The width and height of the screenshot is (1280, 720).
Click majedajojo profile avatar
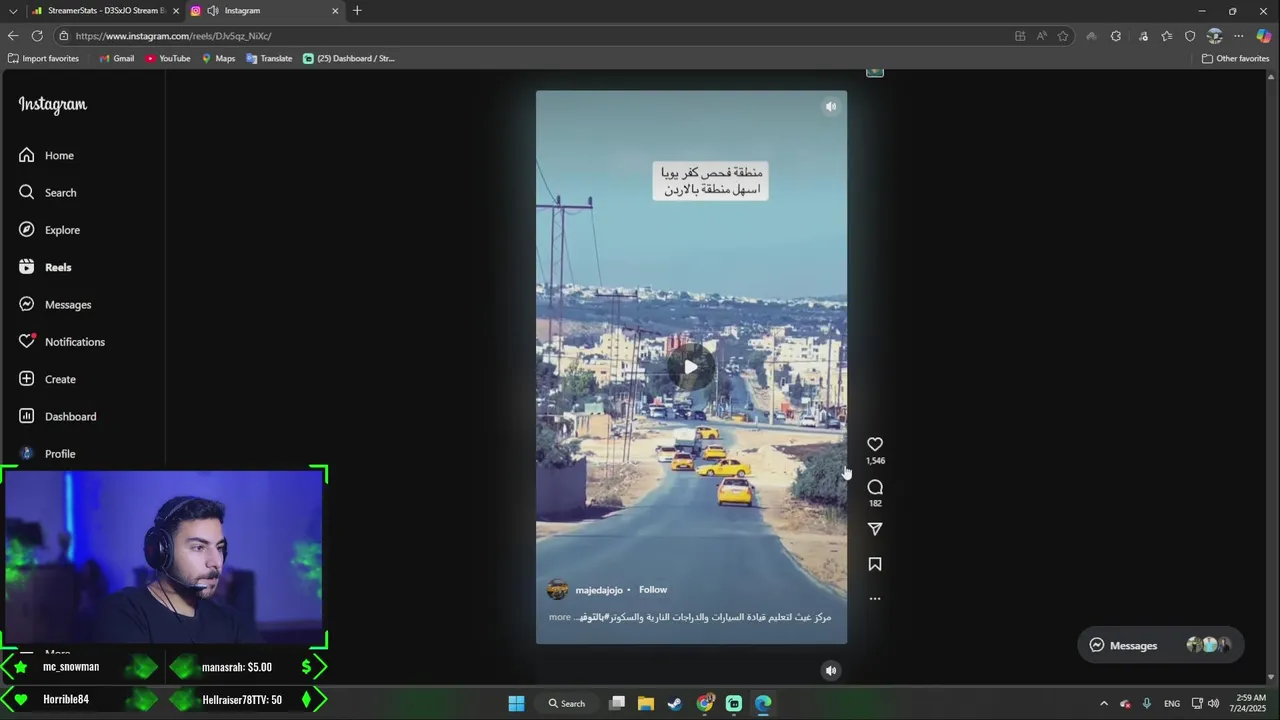557,590
